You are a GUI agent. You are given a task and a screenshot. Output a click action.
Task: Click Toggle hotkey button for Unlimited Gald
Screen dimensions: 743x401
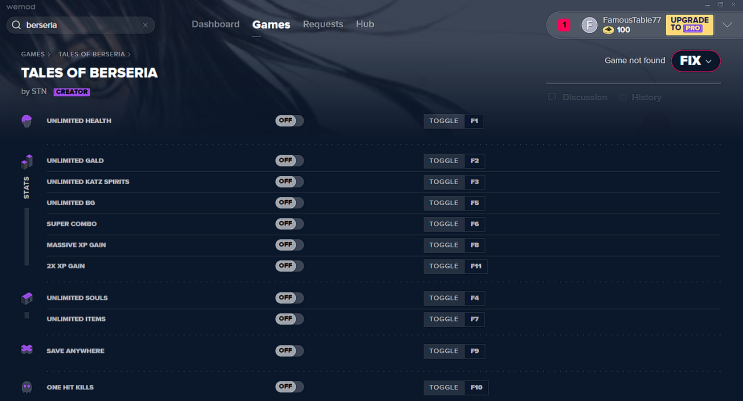click(444, 161)
